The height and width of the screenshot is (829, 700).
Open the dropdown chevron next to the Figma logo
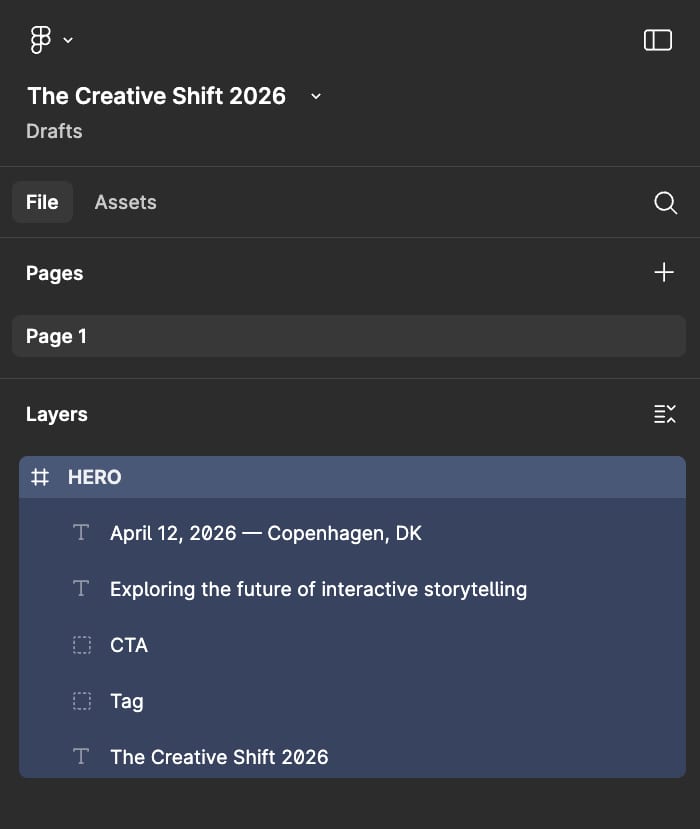[x=67, y=41]
